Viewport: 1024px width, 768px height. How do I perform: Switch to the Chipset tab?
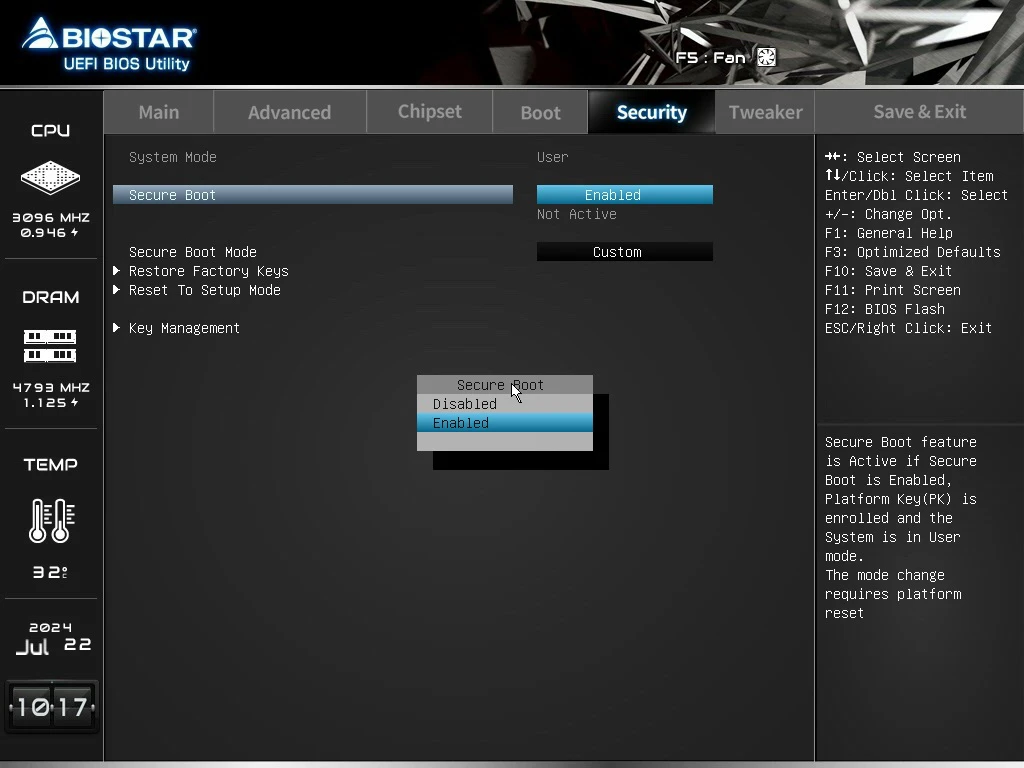429,112
